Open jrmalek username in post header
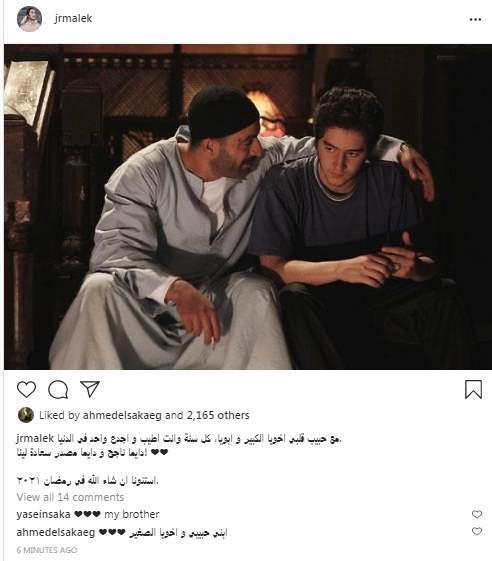The width and height of the screenshot is (492, 561). [x=73, y=18]
